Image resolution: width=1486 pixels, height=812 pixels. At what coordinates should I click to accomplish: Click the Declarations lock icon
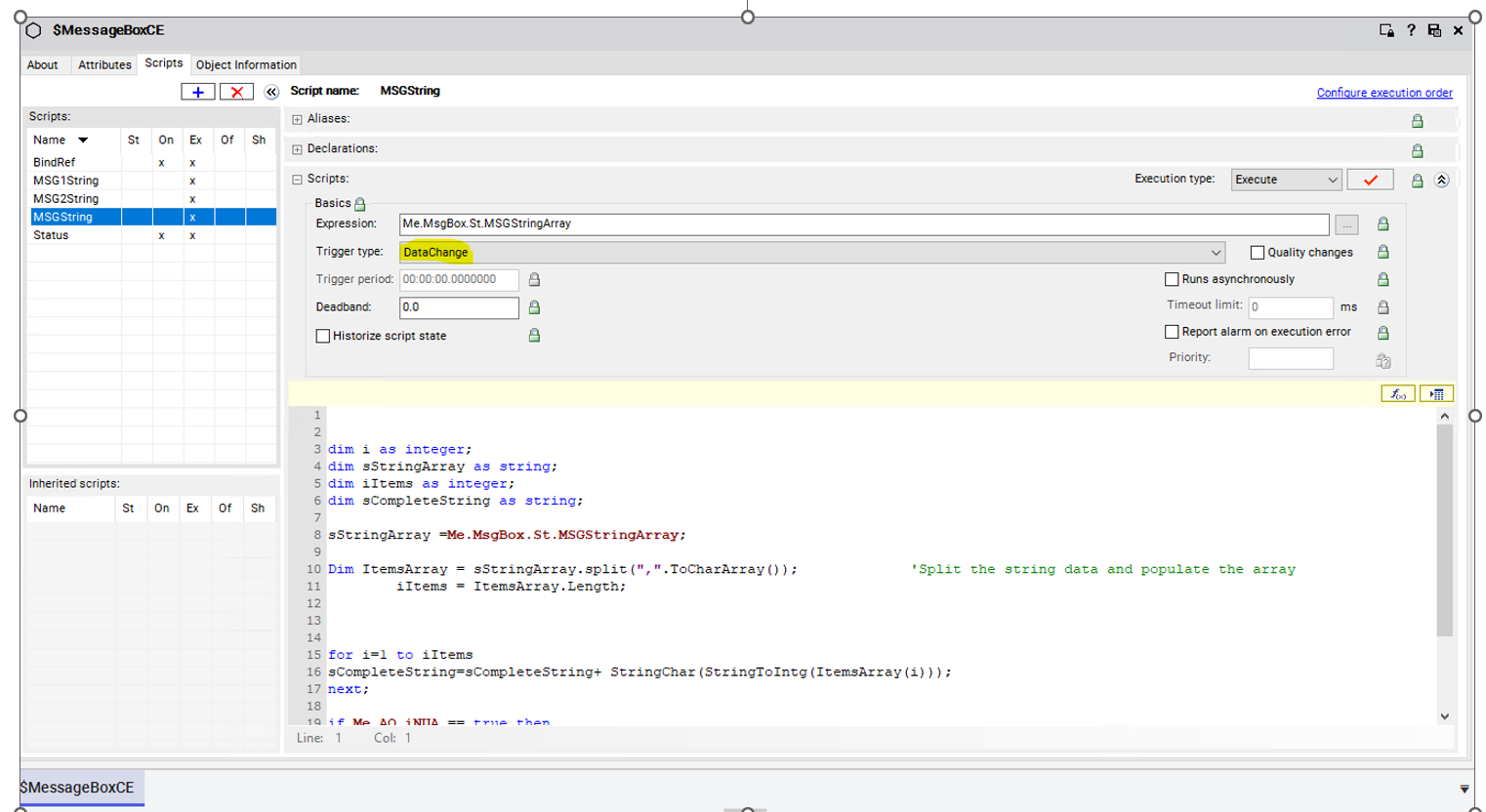pyautogui.click(x=1417, y=151)
